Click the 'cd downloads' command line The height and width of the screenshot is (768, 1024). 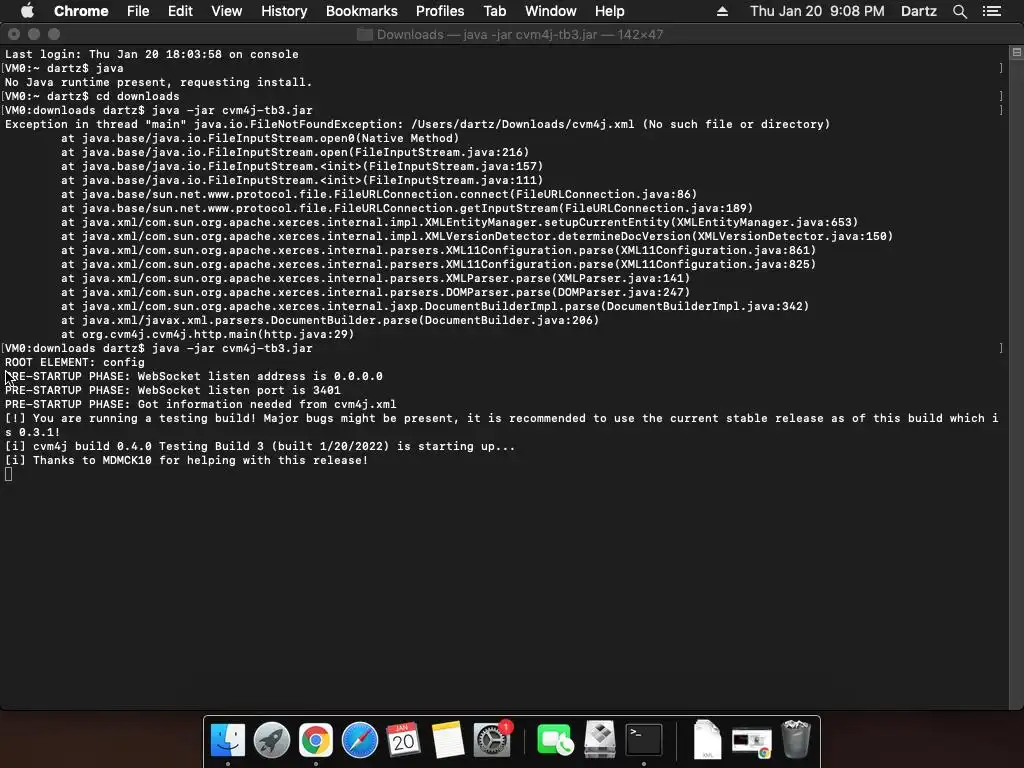92,96
